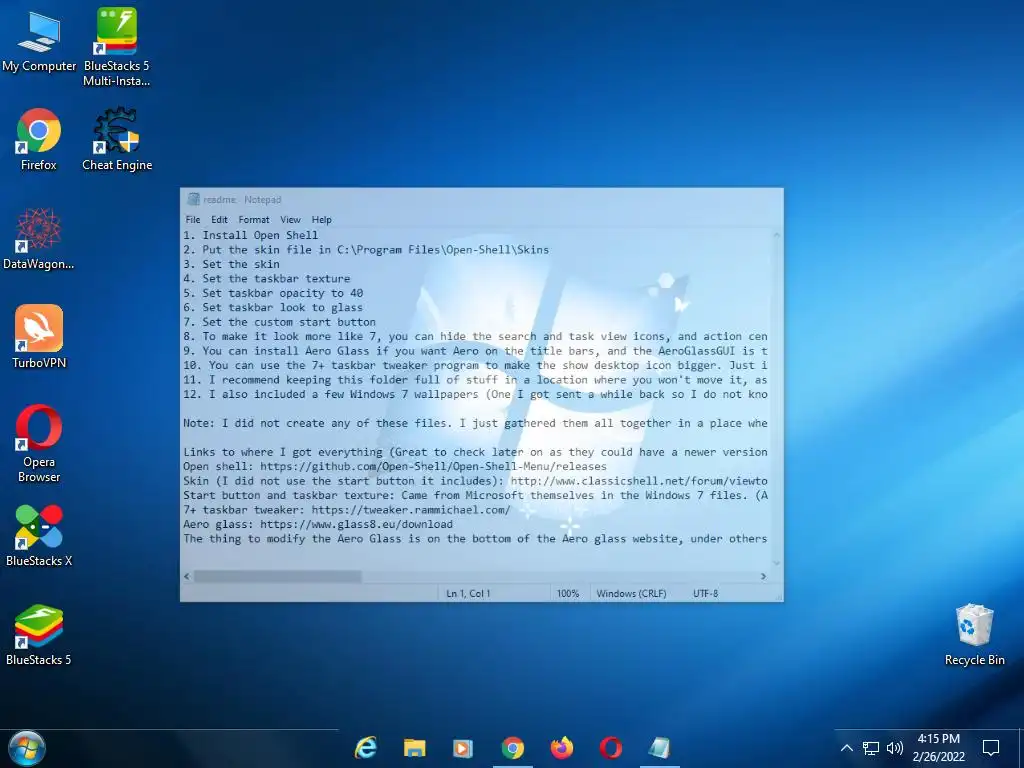Click the line 'Set taskbar look to glass'

[x=273, y=308]
